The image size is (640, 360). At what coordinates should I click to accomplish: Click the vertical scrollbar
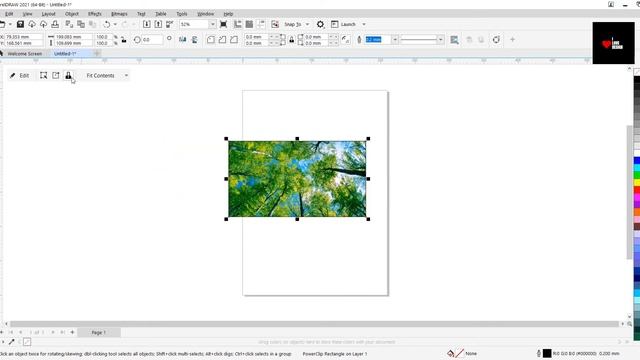(x=629, y=192)
